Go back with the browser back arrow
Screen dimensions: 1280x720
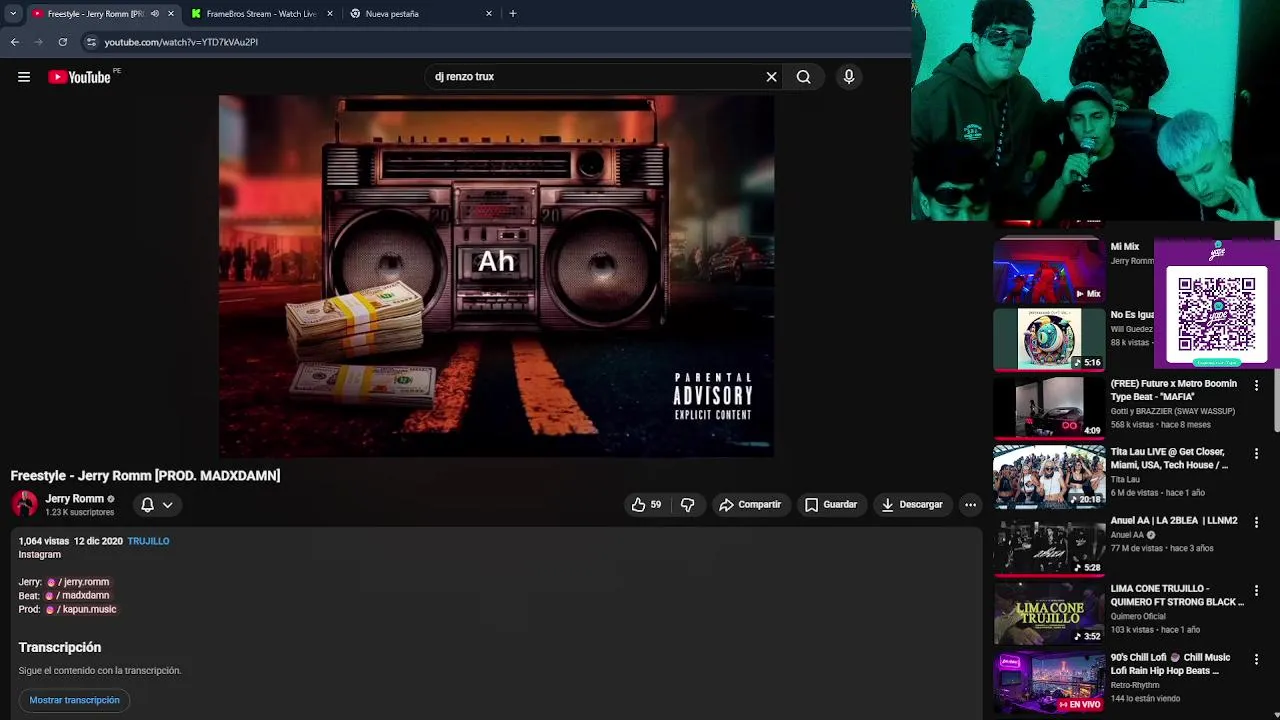(x=14, y=42)
